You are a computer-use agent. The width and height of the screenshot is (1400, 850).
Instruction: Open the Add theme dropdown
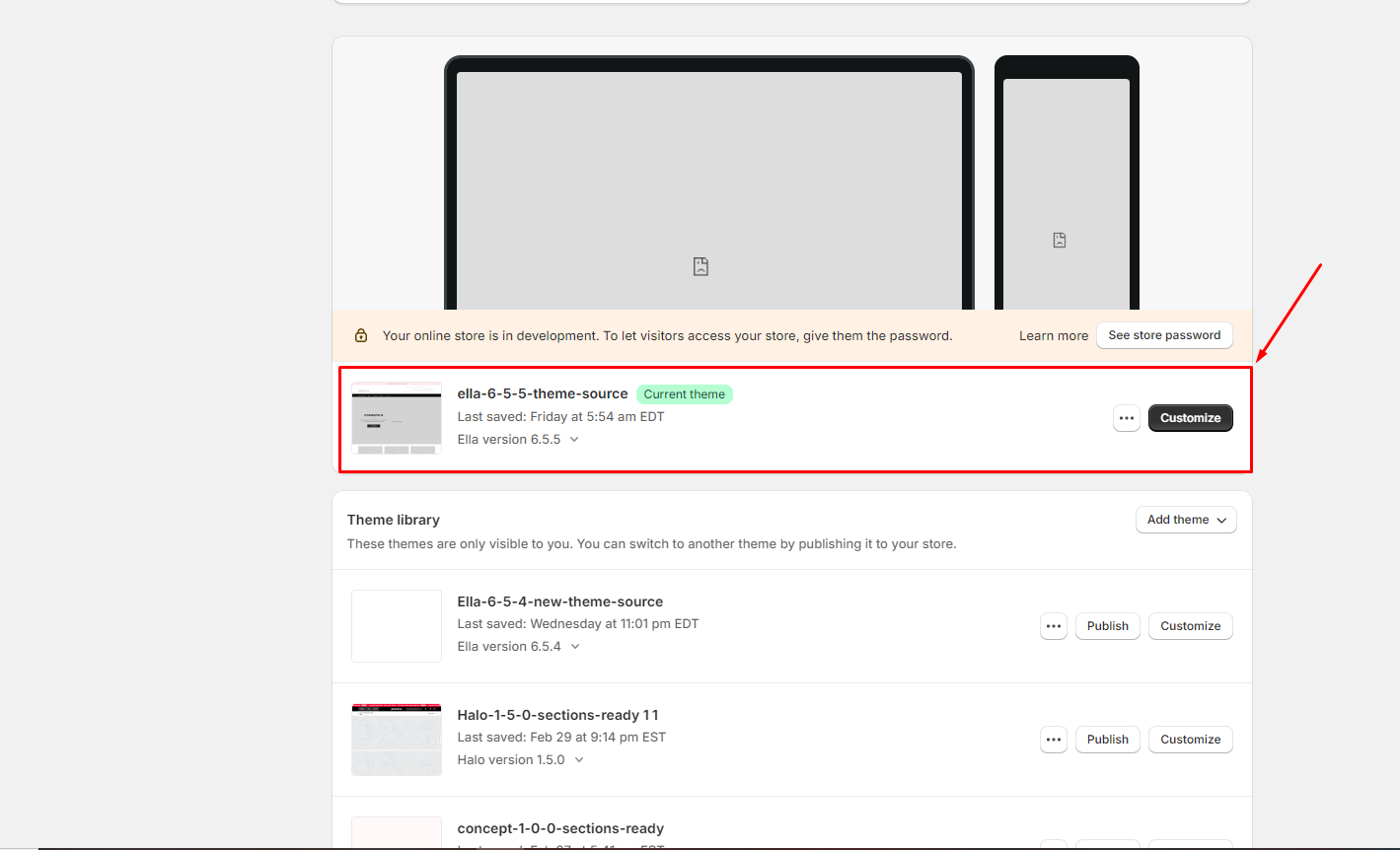pyautogui.click(x=1186, y=520)
